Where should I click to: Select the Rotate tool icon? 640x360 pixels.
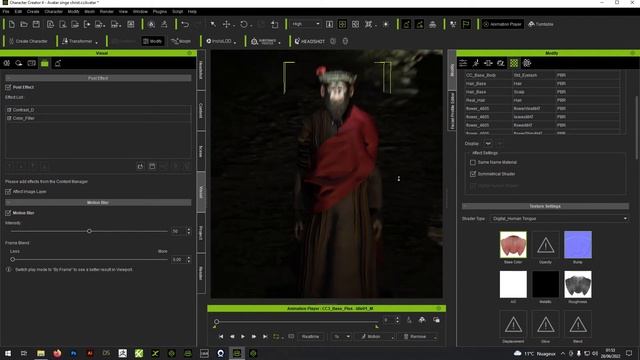coord(244,24)
